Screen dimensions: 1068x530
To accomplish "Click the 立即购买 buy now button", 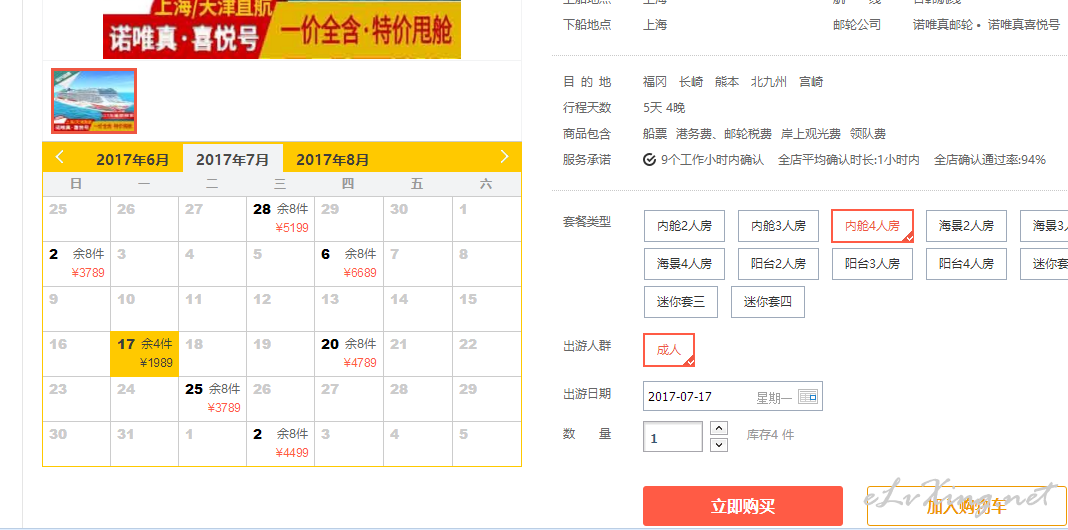I will point(743,506).
